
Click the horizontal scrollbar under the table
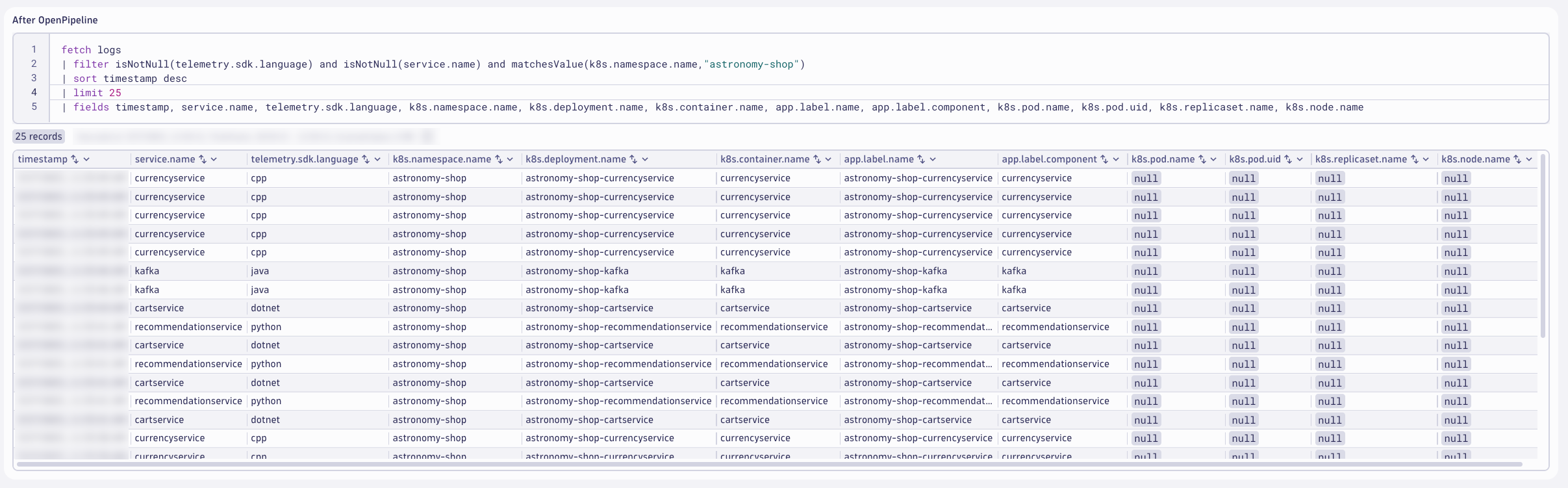(x=769, y=464)
